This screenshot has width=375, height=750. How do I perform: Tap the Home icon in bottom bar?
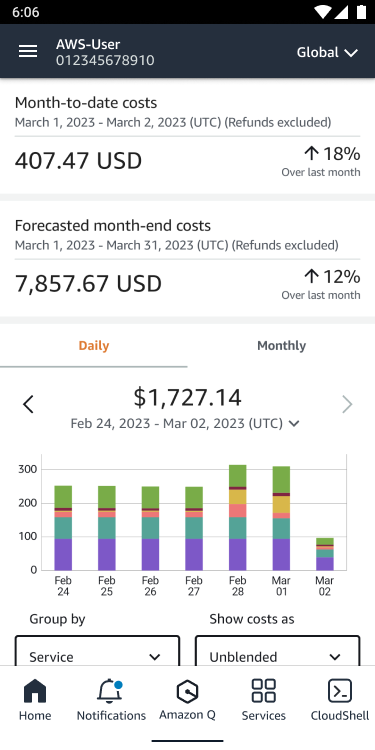tap(35, 692)
